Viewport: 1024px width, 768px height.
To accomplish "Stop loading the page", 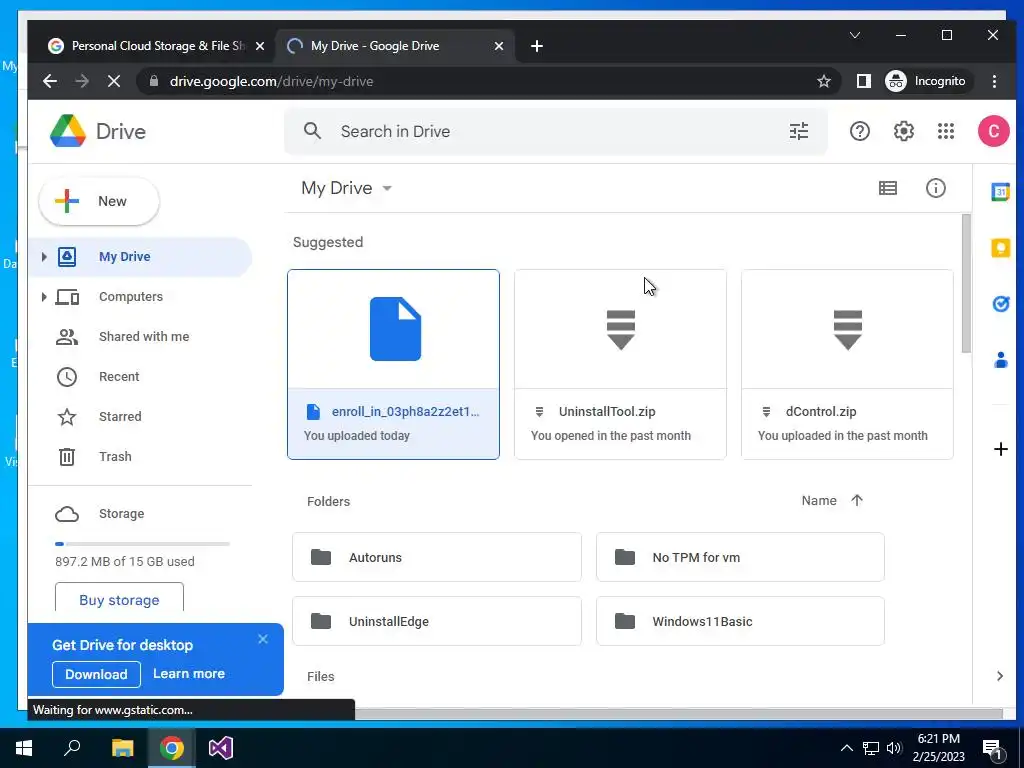I will click(x=114, y=81).
